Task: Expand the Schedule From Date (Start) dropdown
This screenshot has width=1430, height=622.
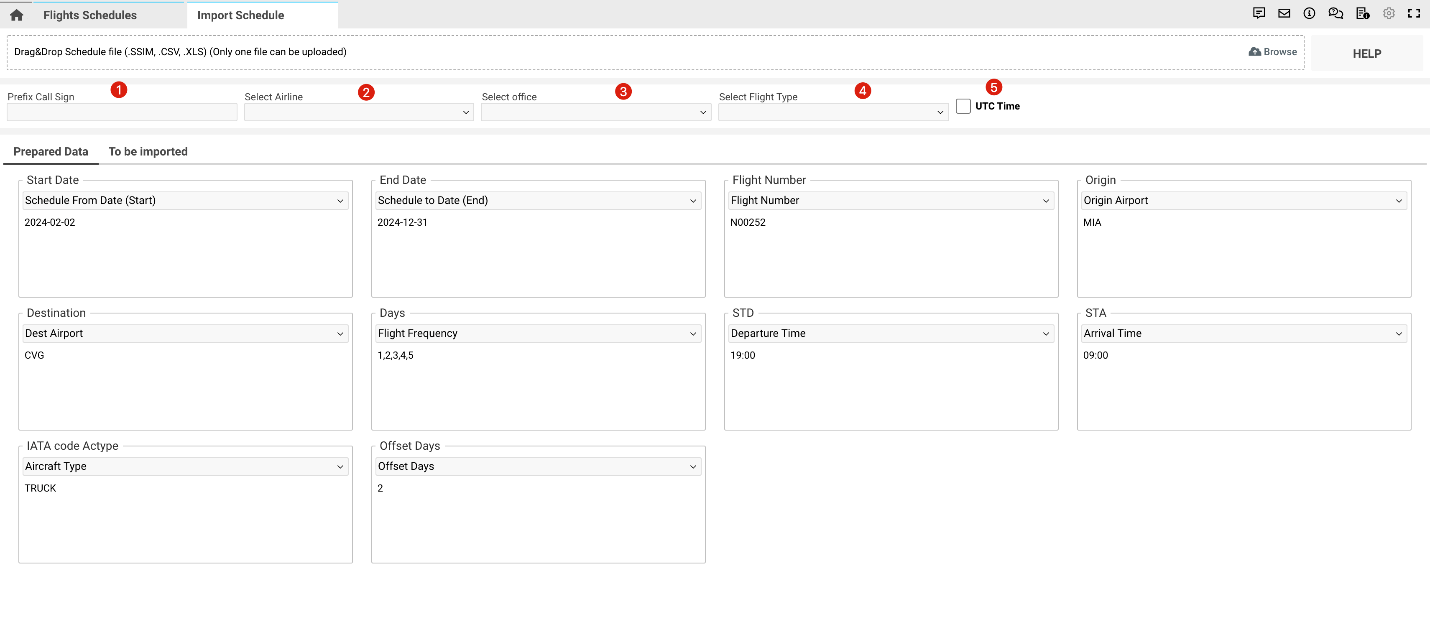Action: (x=185, y=201)
